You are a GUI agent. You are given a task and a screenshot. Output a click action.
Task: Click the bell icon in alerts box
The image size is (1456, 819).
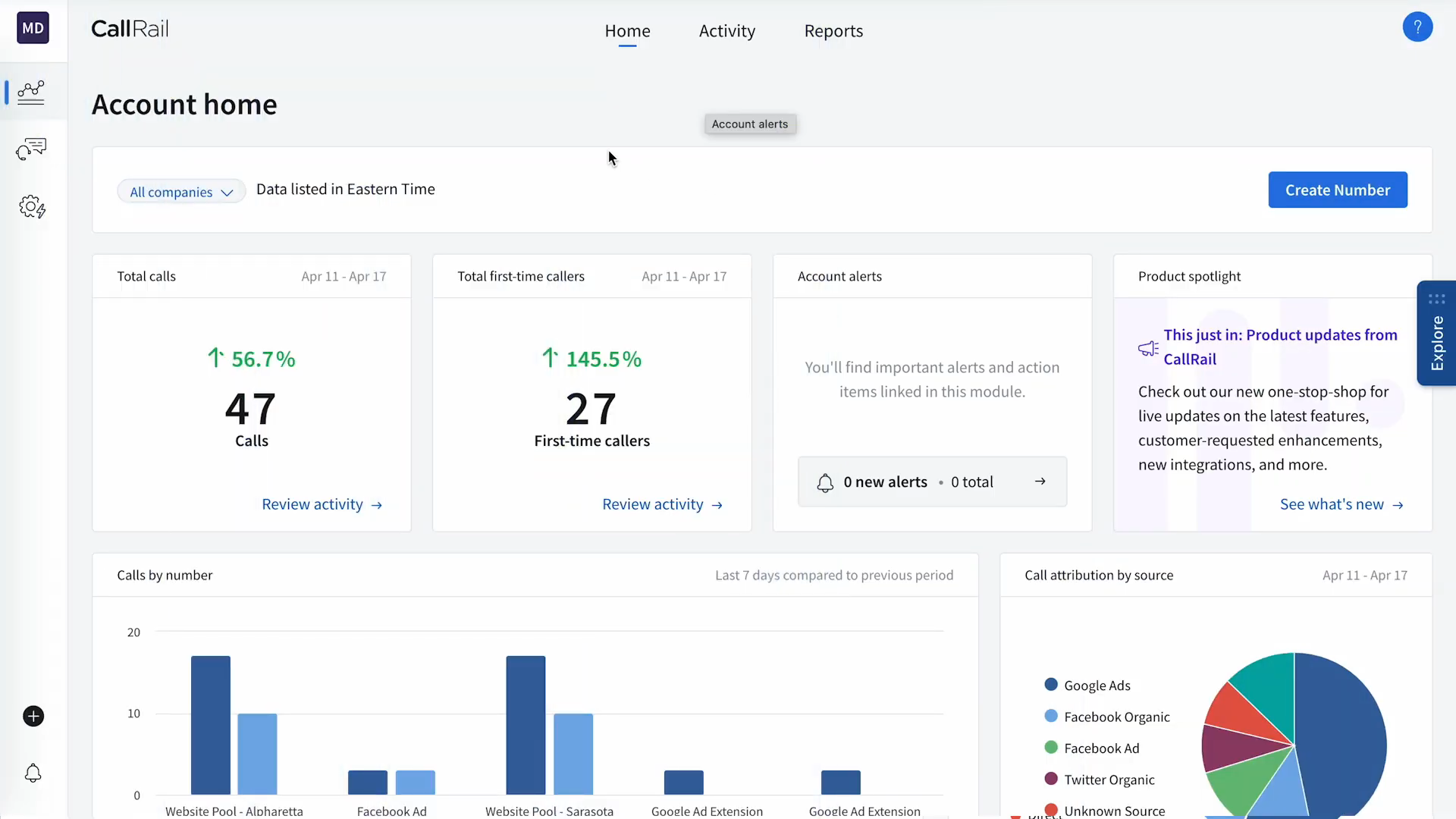click(x=825, y=482)
